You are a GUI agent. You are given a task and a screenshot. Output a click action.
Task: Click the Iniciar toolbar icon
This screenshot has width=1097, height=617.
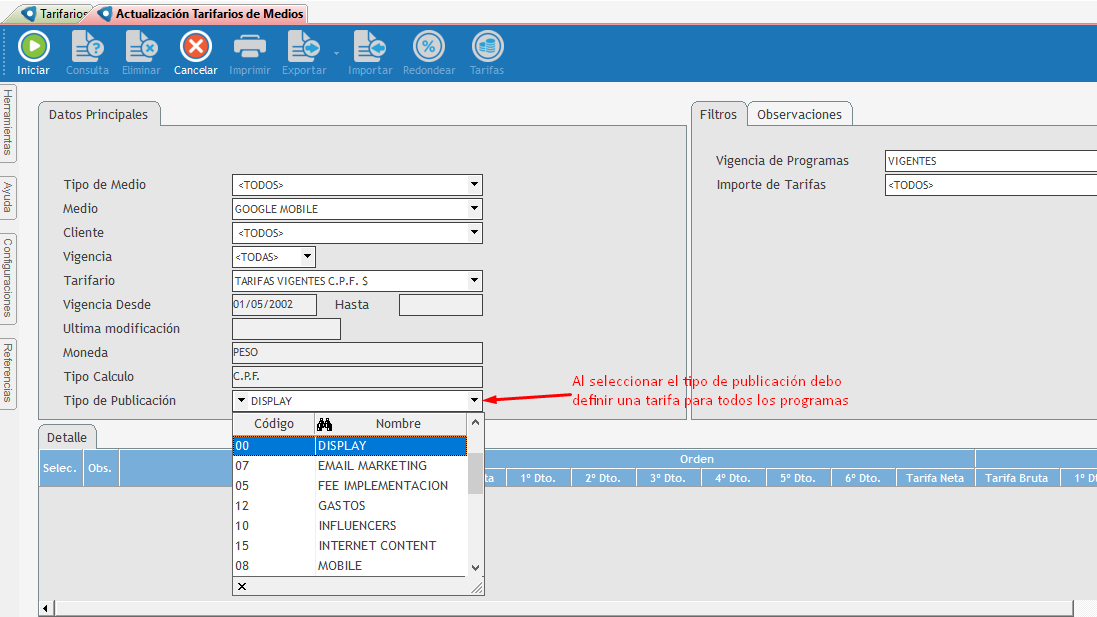(x=33, y=47)
